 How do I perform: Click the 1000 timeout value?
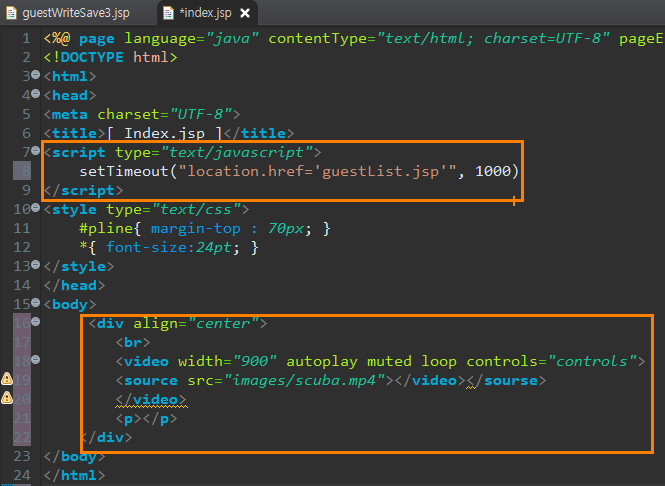pyautogui.click(x=493, y=171)
